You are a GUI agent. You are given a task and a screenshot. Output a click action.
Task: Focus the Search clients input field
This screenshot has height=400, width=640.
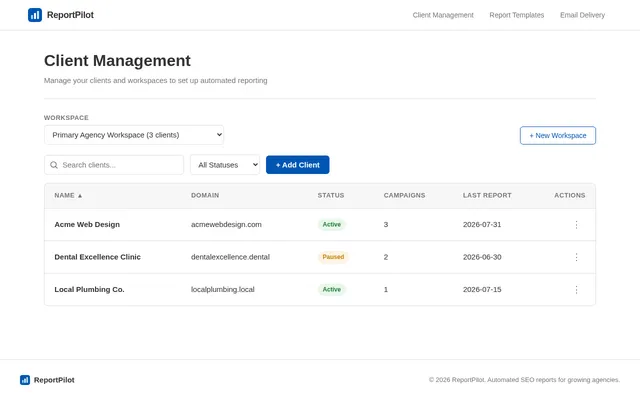(x=114, y=165)
